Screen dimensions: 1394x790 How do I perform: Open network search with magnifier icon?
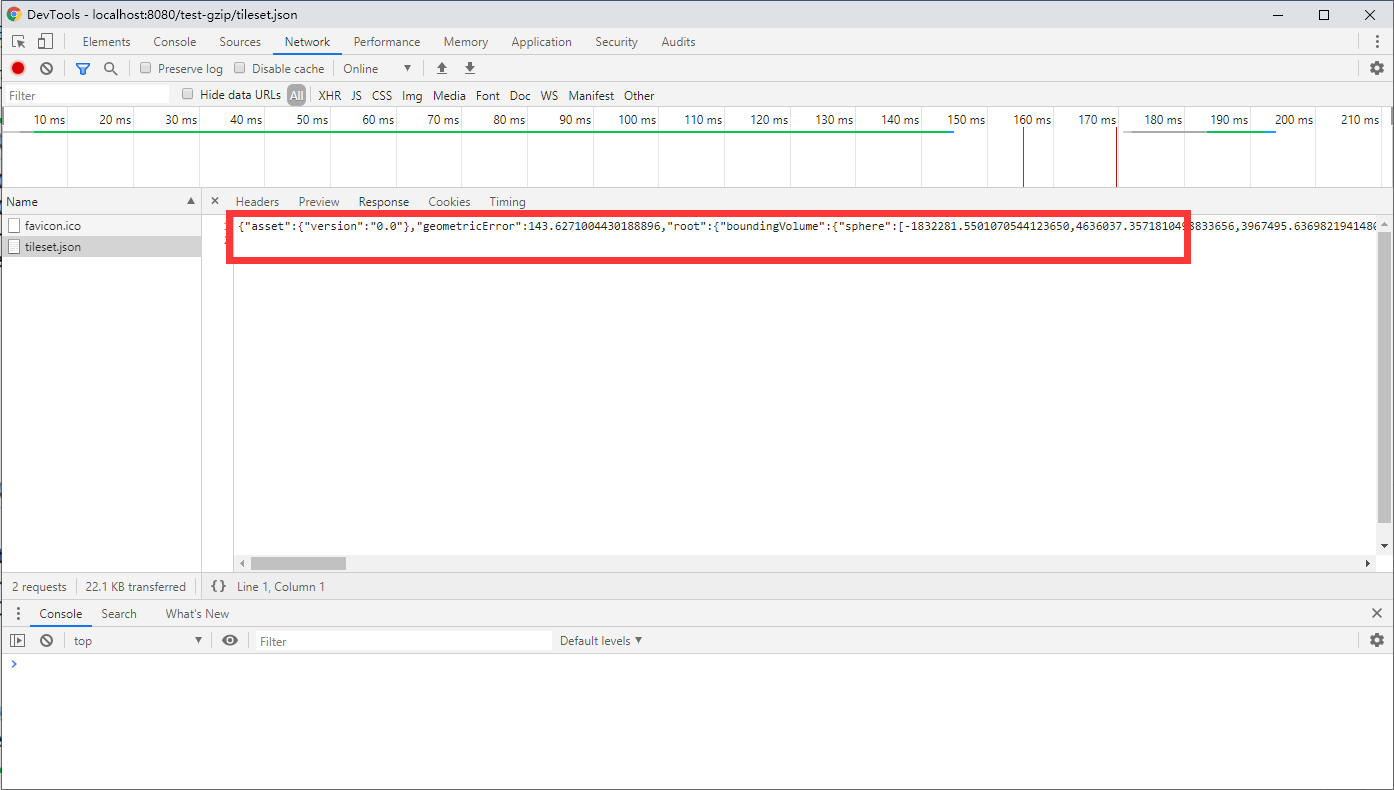click(110, 68)
